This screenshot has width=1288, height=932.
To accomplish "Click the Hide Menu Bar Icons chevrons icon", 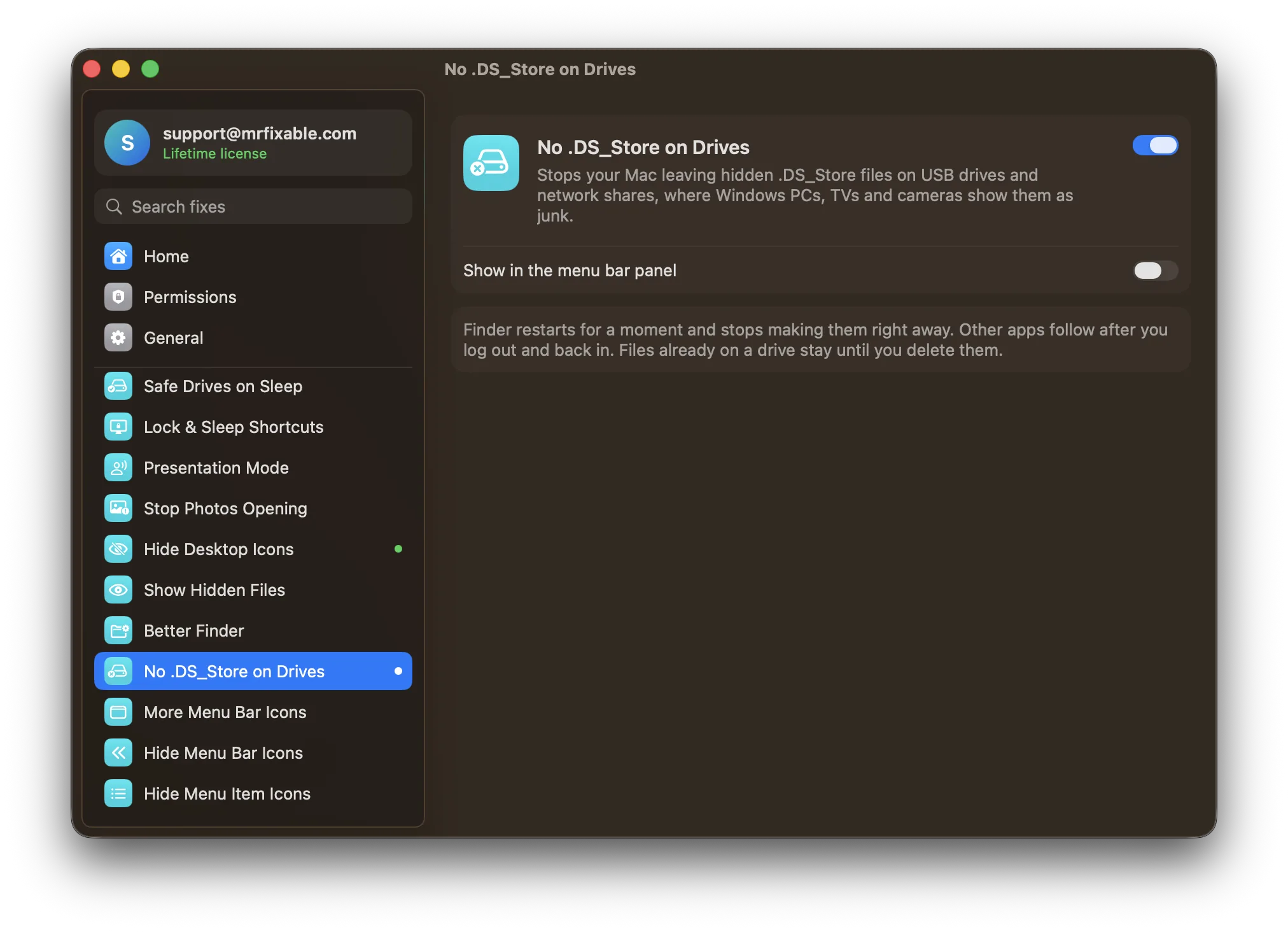I will click(x=118, y=752).
